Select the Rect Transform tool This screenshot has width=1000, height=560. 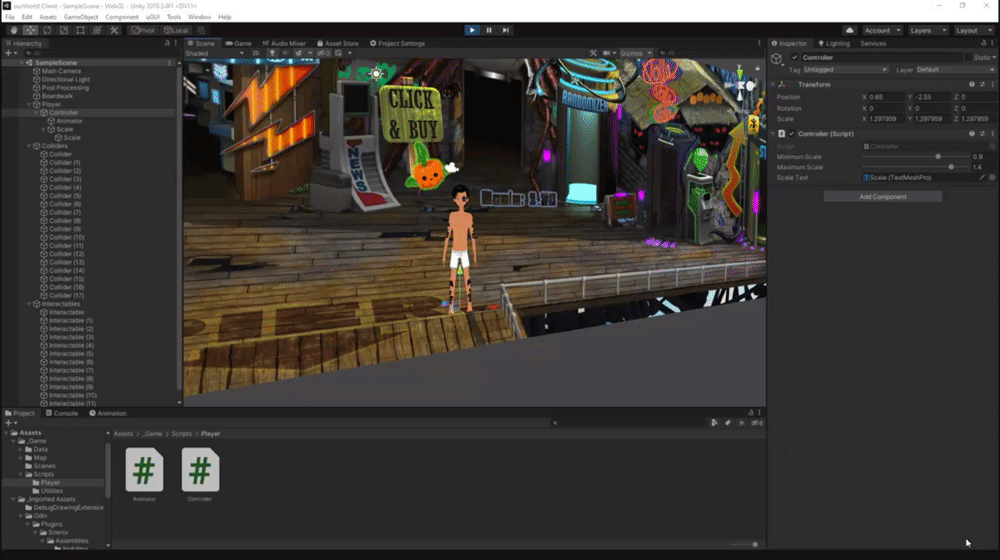[x=81, y=30]
